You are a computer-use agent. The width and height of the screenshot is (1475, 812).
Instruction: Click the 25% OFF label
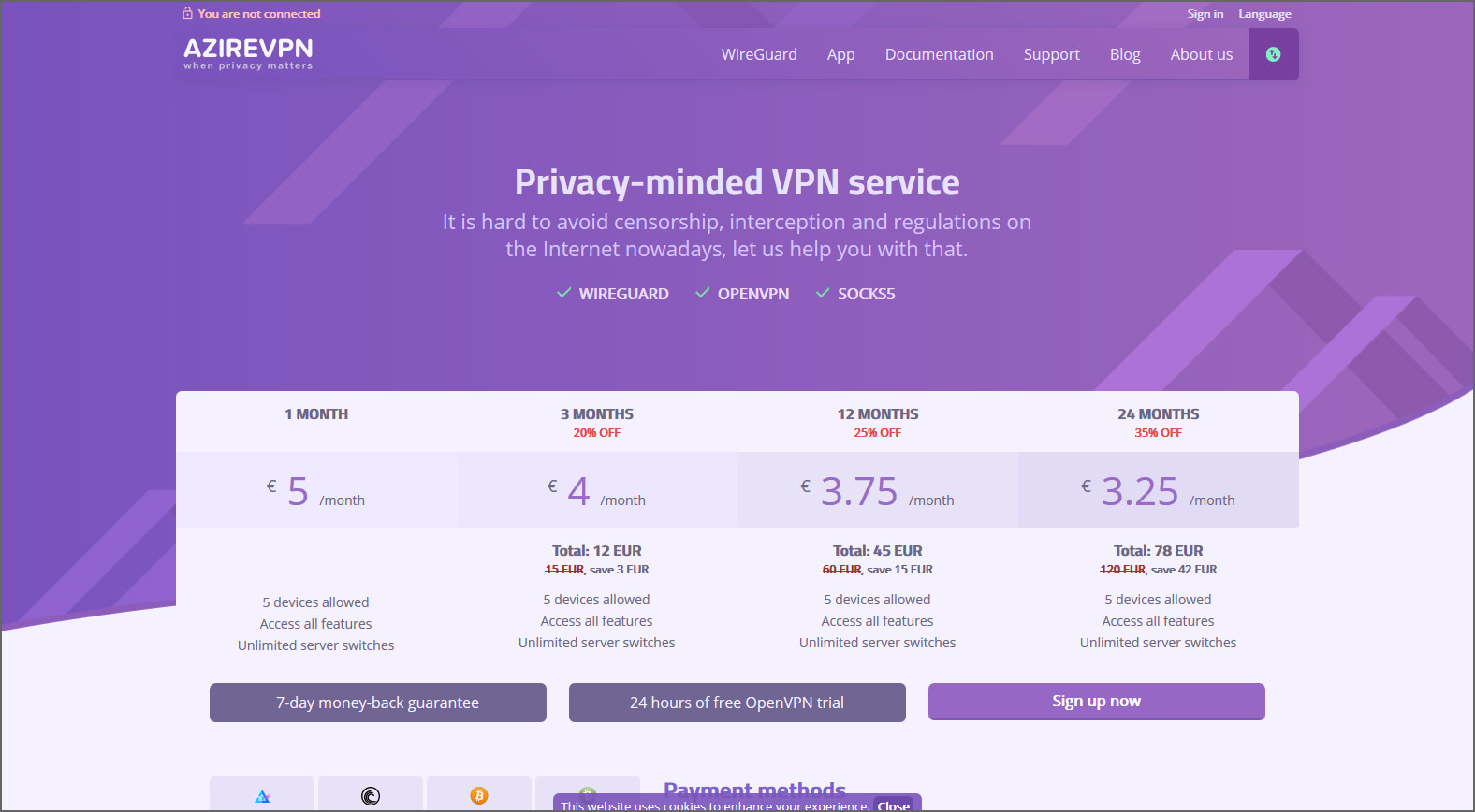click(878, 433)
